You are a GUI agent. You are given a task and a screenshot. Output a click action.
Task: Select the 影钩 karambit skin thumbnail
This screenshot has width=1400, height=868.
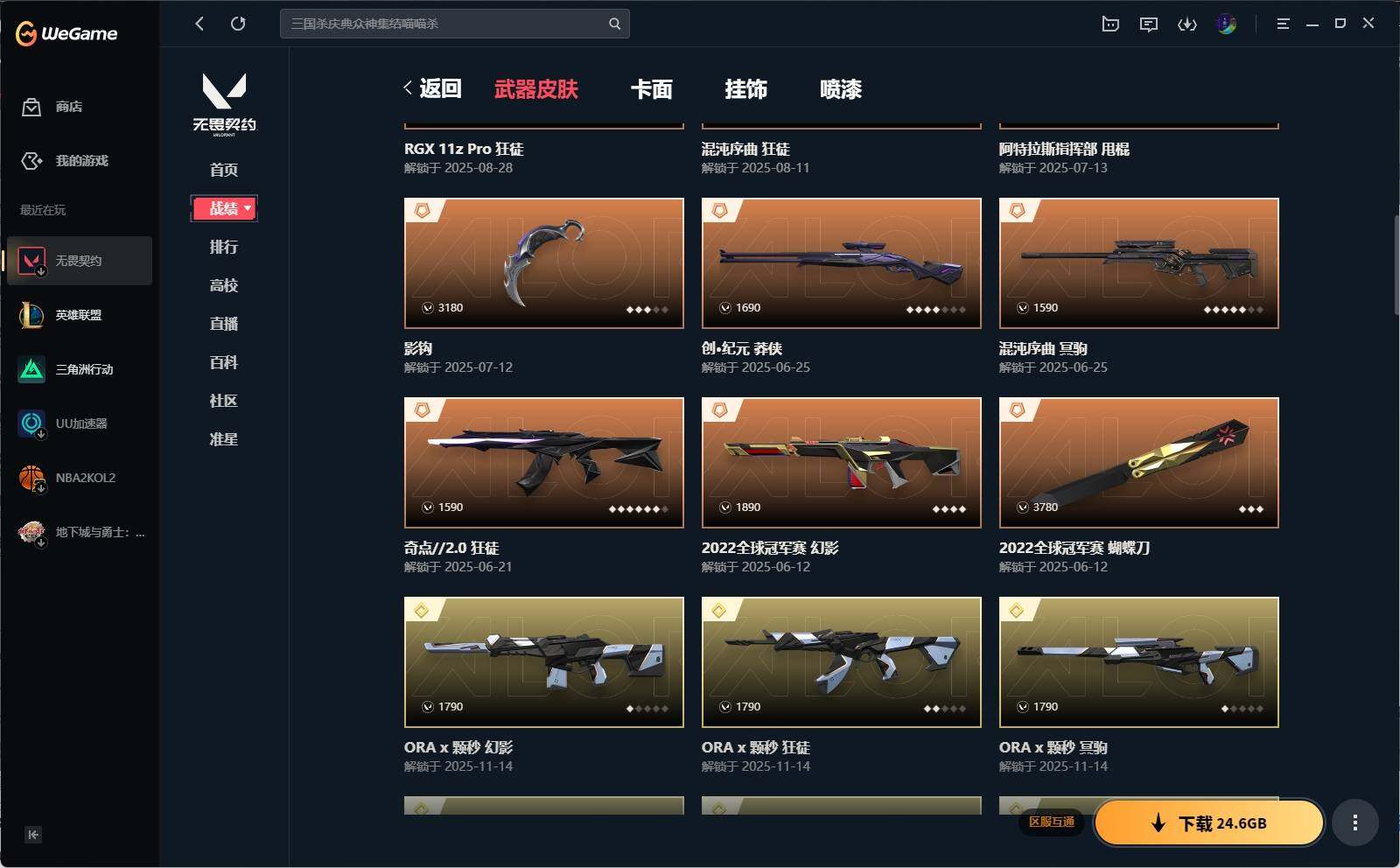click(x=544, y=263)
